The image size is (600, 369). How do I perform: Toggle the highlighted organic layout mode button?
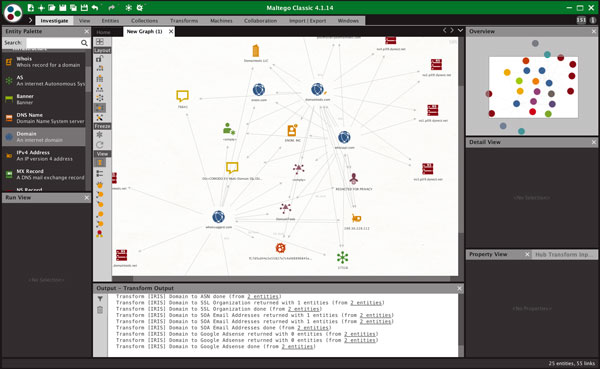coord(99,108)
